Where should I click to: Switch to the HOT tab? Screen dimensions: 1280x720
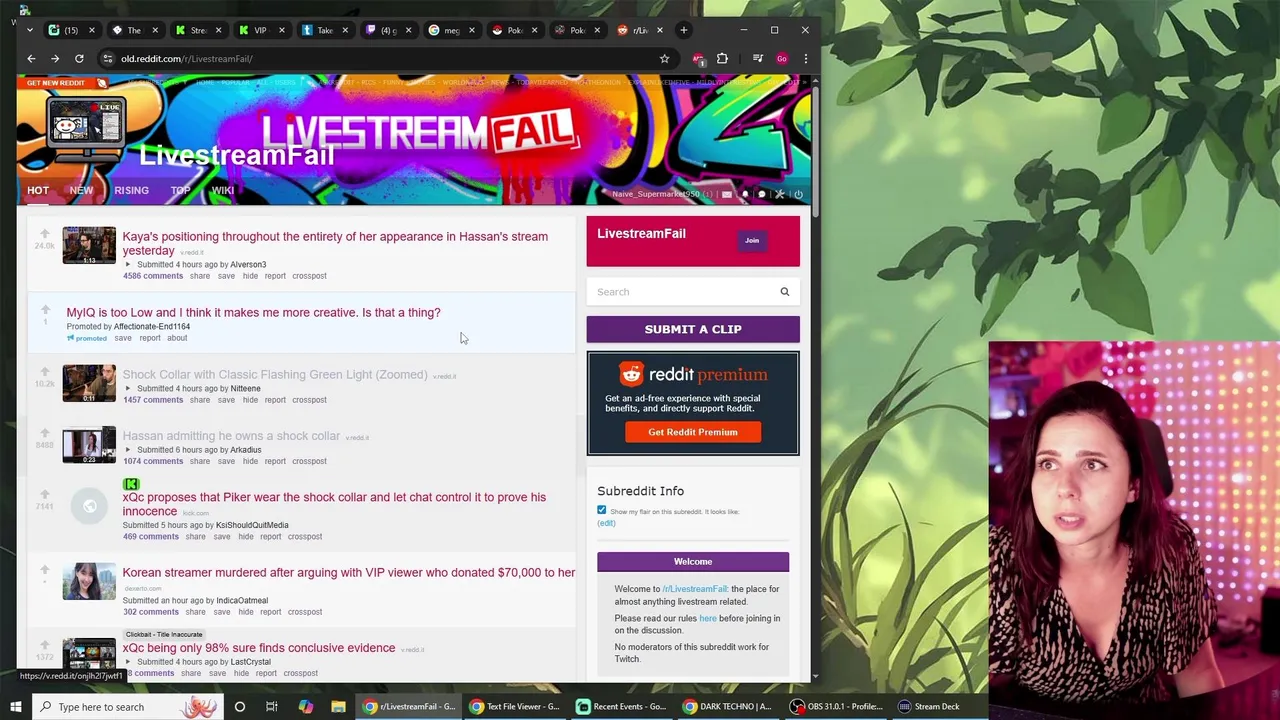(38, 190)
